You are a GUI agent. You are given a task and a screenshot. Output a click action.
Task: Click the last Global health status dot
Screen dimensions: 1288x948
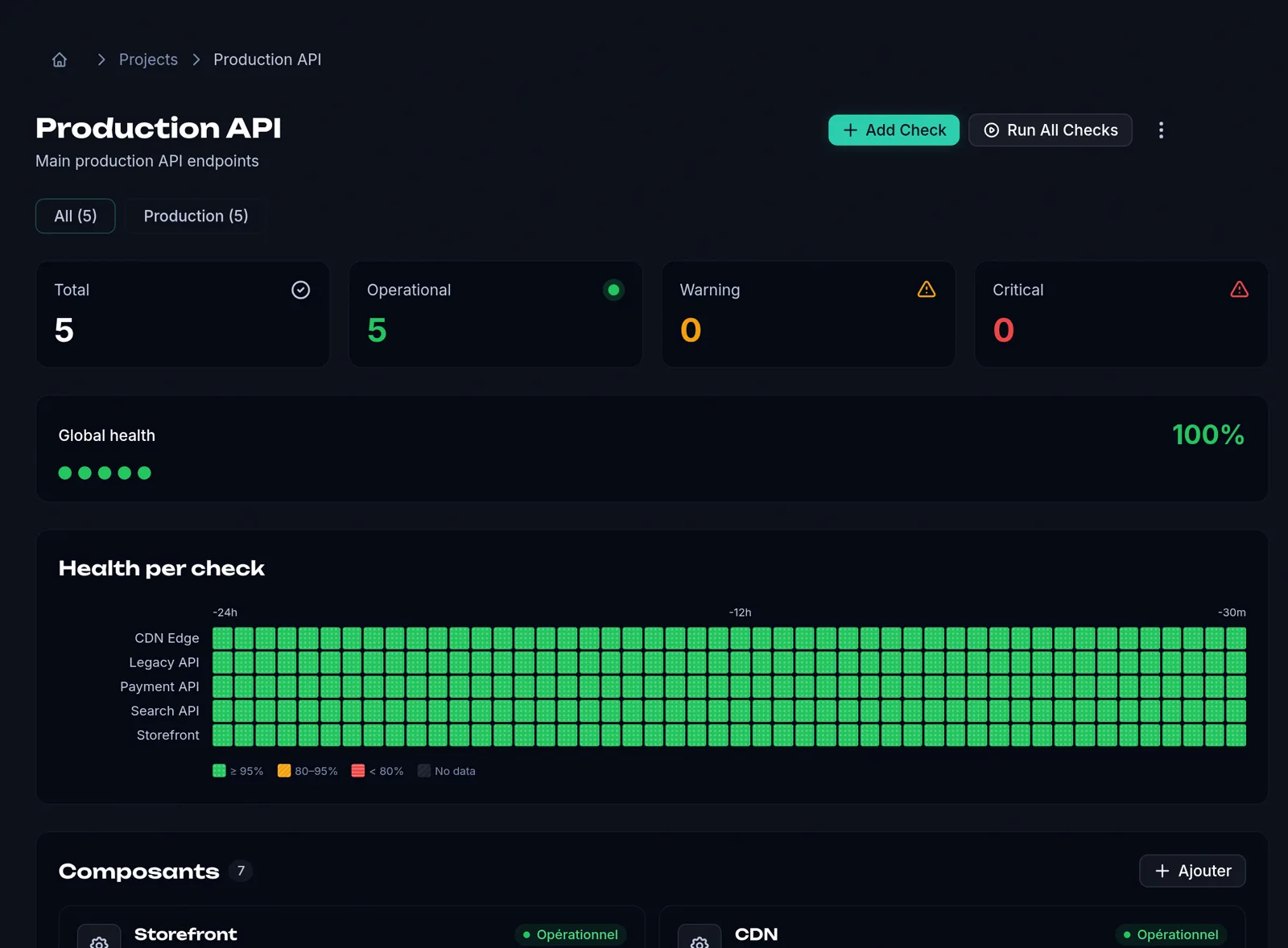click(144, 473)
